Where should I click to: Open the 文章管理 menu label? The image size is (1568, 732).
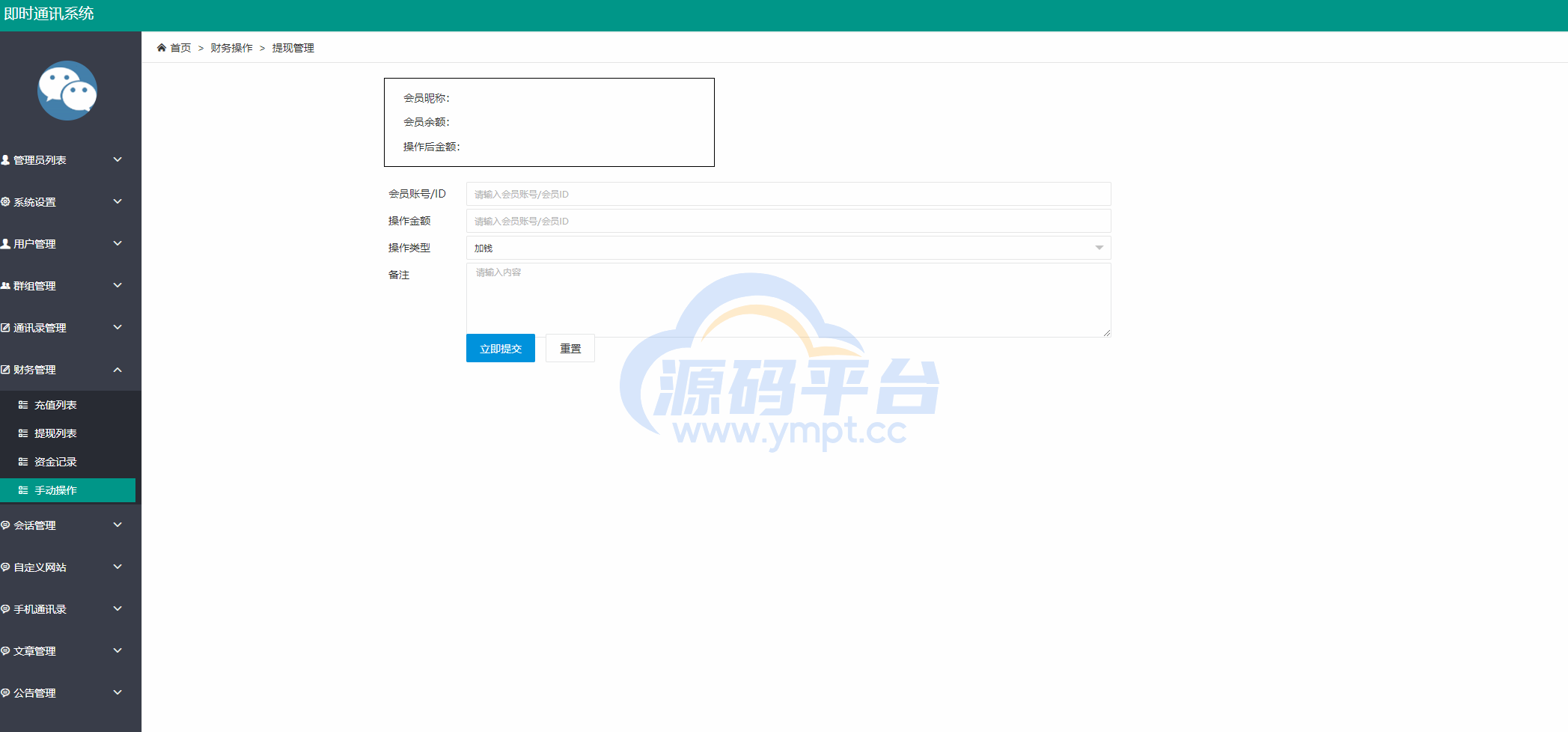click(34, 651)
